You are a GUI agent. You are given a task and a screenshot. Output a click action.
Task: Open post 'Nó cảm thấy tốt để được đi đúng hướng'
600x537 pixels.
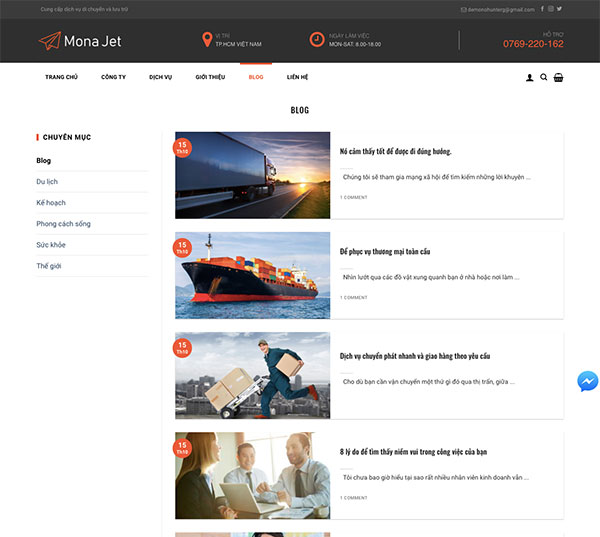point(395,152)
